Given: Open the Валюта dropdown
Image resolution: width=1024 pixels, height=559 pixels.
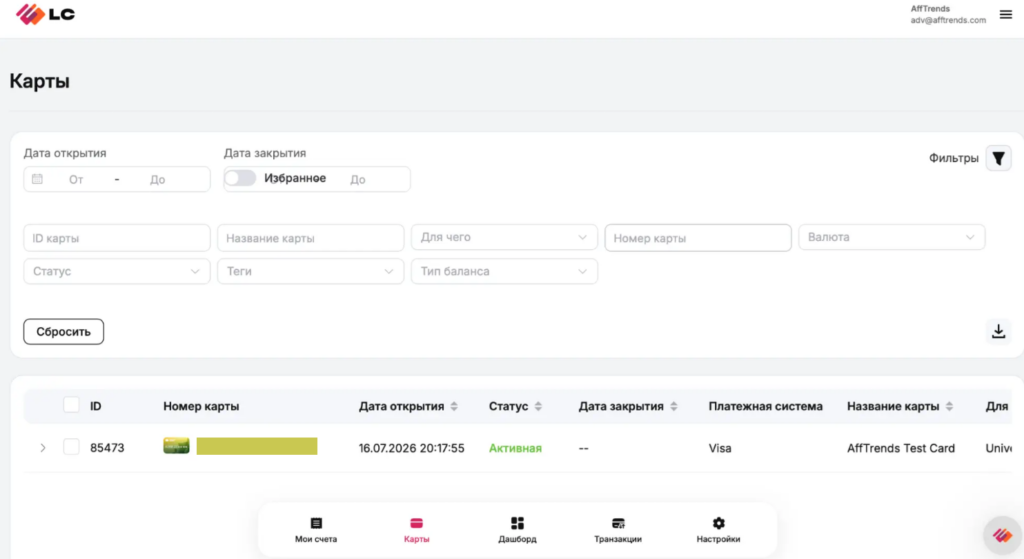Looking at the screenshot, I should click(x=891, y=237).
